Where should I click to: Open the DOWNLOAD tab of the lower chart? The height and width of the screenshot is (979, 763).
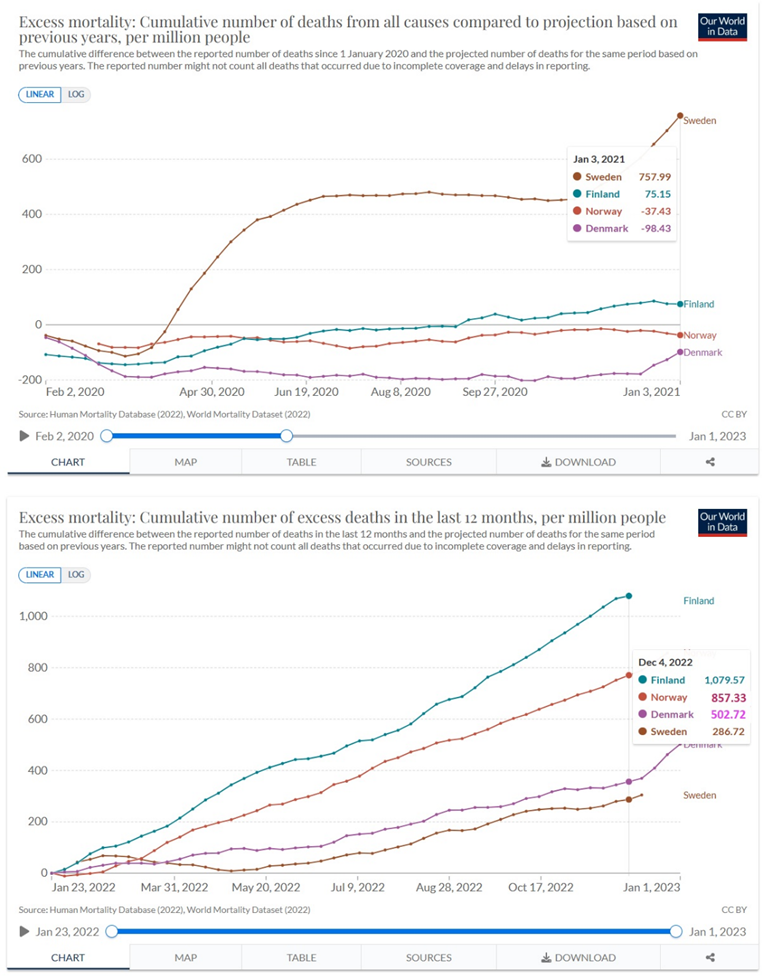point(578,958)
